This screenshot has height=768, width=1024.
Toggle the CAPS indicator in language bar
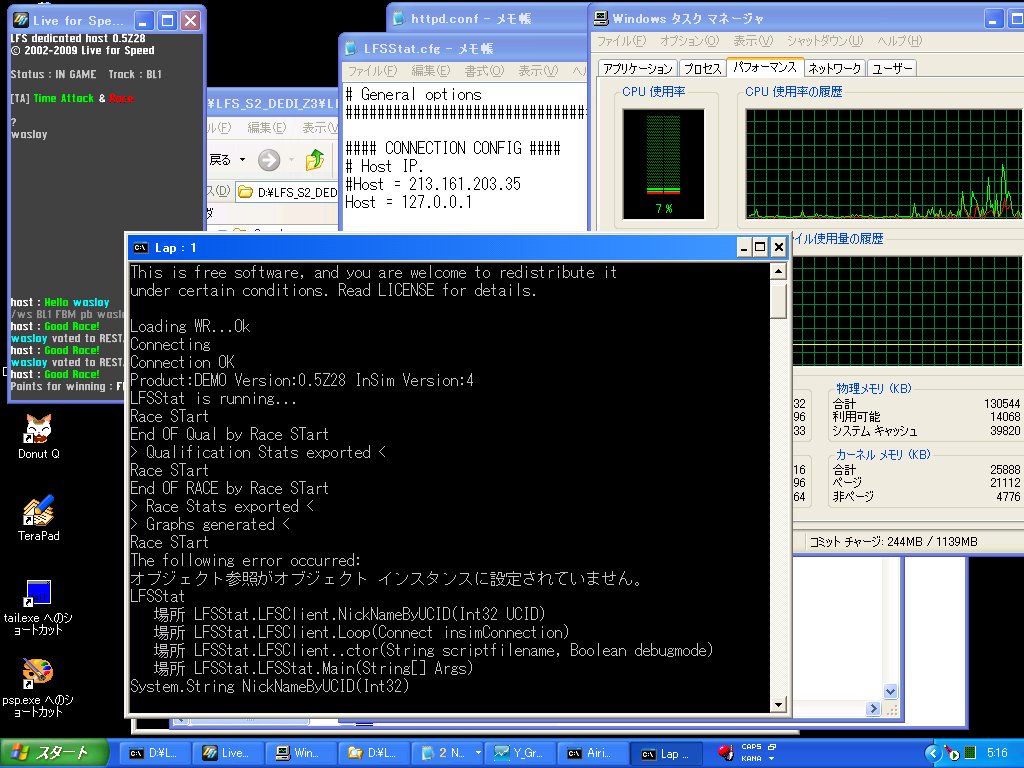click(751, 746)
